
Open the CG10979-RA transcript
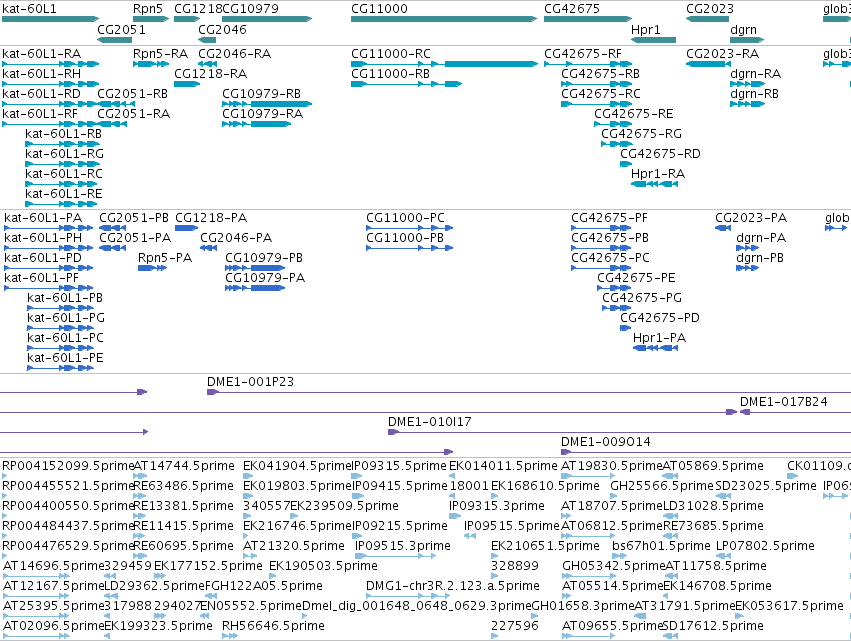257,124
